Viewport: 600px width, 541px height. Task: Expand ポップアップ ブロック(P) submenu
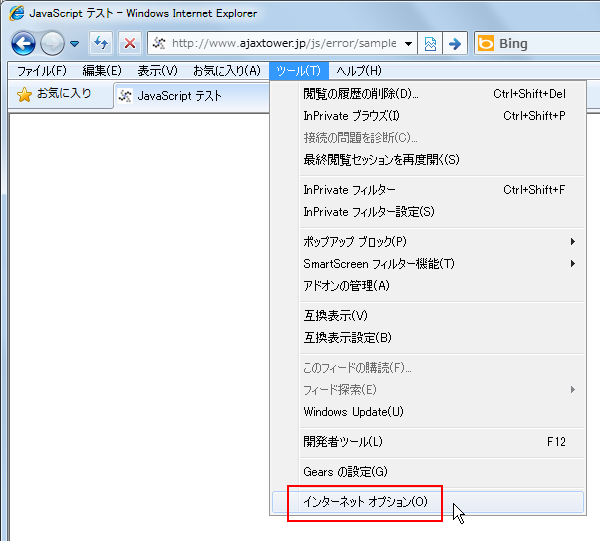pos(428,242)
